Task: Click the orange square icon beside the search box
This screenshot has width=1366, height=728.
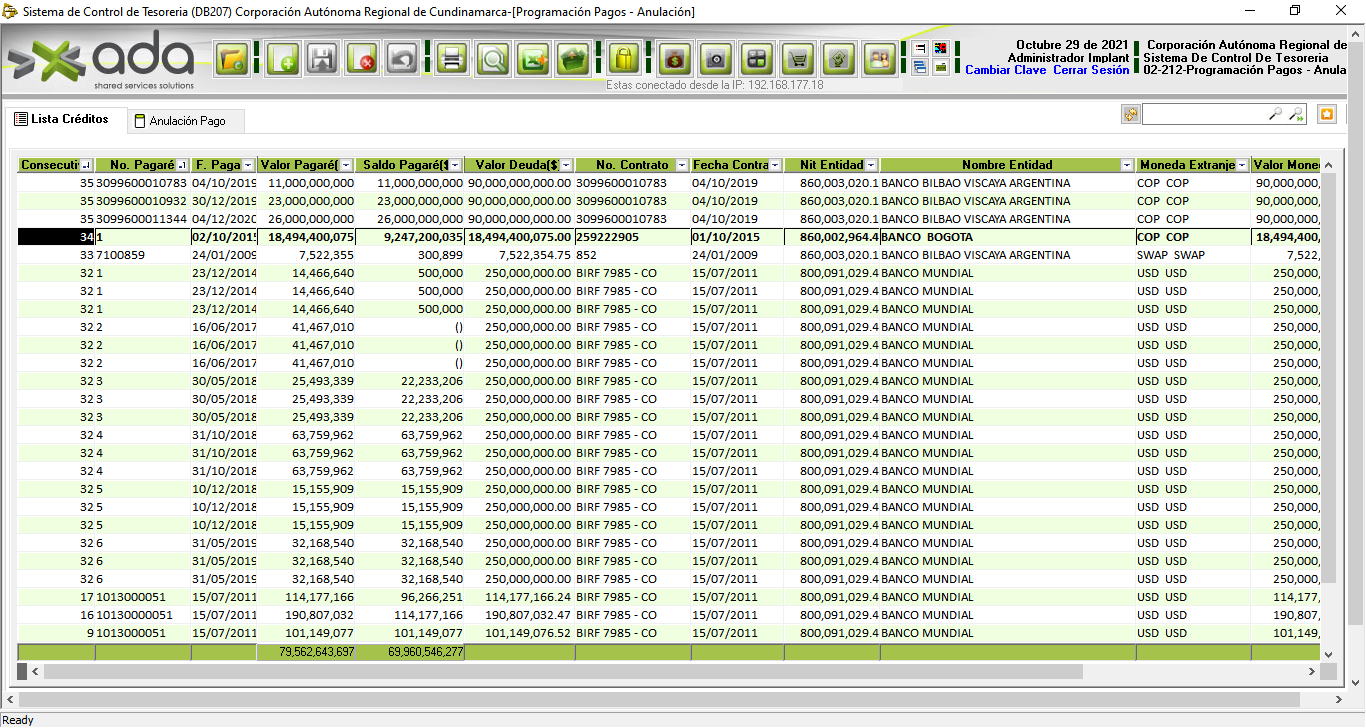Action: point(1327,114)
